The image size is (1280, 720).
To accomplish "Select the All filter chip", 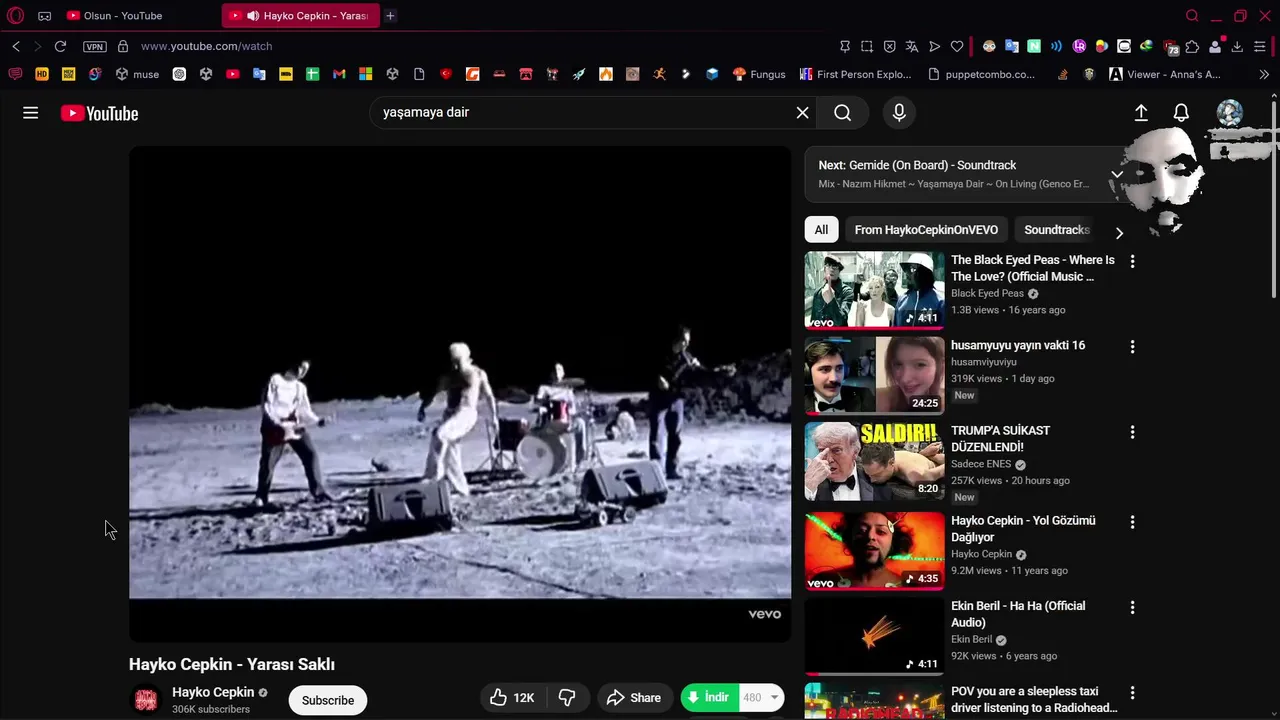I will [x=821, y=230].
